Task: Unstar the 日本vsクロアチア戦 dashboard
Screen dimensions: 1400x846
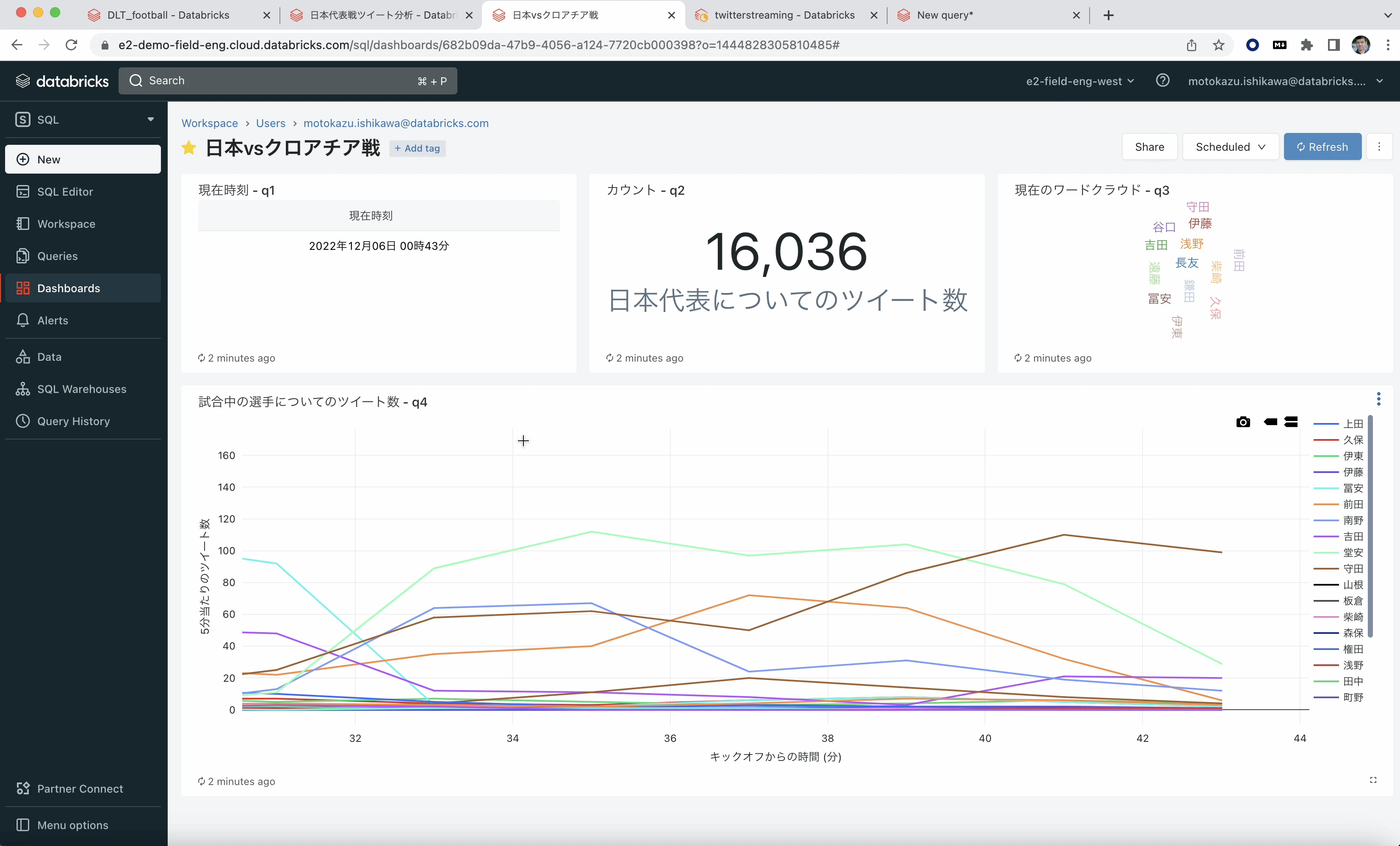Action: coord(188,148)
